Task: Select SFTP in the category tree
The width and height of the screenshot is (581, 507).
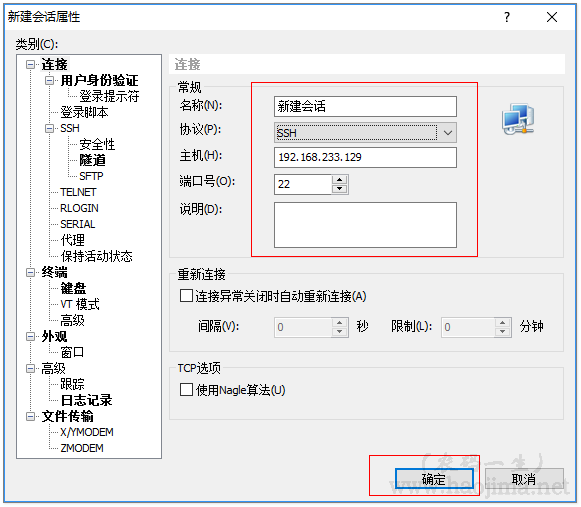Action: click(x=91, y=176)
